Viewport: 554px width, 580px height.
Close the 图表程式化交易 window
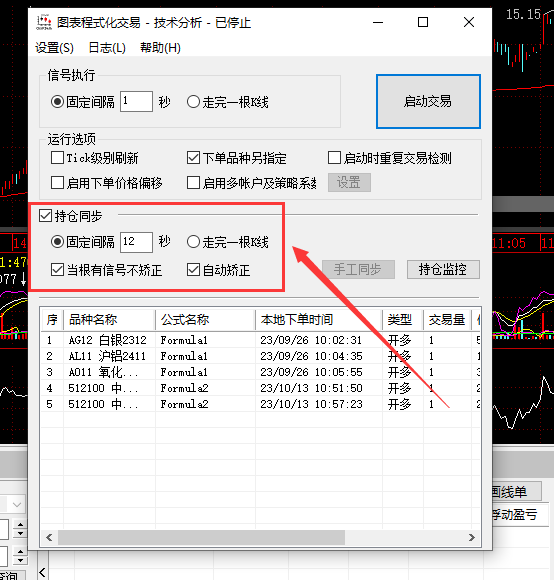pos(469,22)
